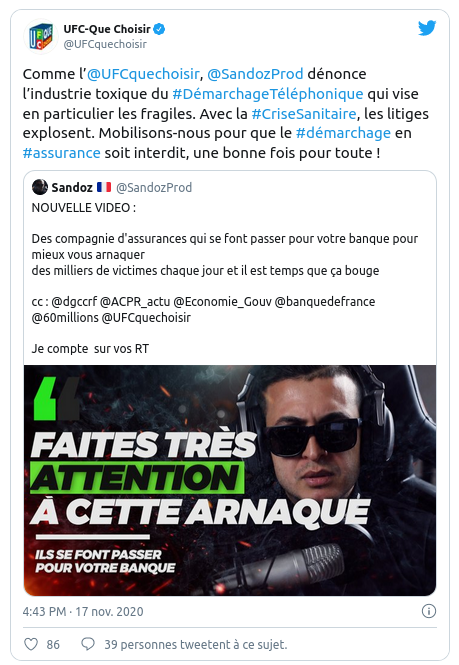
Task: Click the @SandozProd handle in quoted tweet
Action: point(154,187)
